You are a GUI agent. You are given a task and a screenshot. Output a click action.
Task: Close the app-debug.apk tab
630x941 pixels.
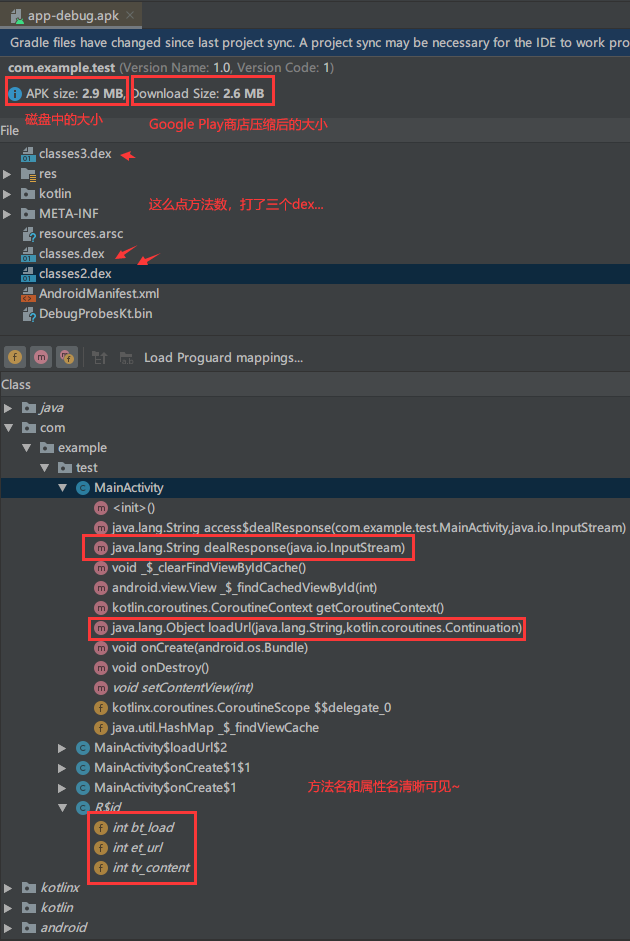click(x=130, y=15)
